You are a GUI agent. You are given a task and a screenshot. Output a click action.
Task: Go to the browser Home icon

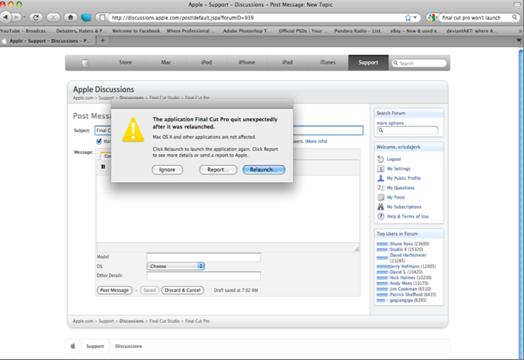pyautogui.click(x=70, y=17)
